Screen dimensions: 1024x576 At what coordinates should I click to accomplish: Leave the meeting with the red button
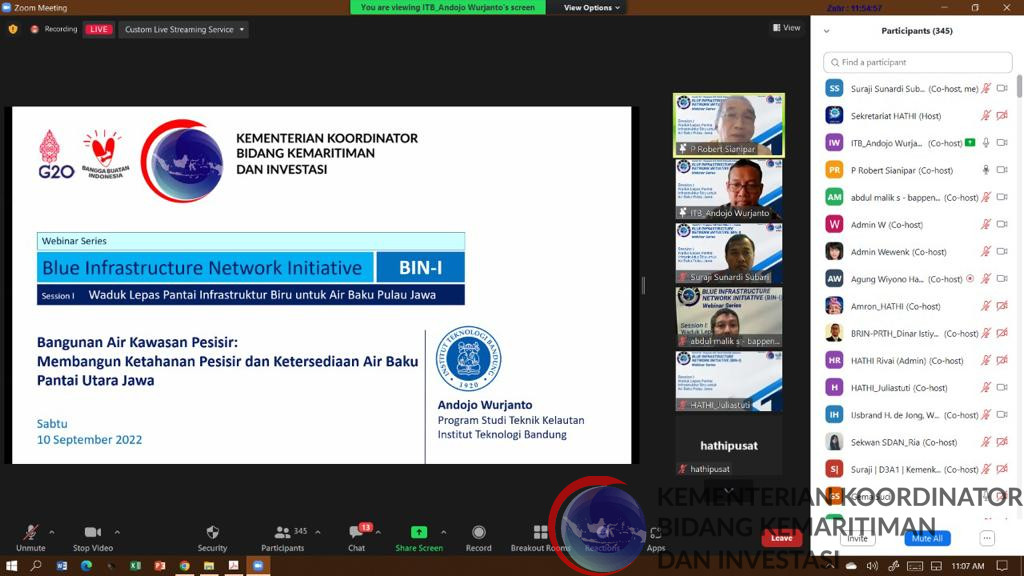(781, 538)
